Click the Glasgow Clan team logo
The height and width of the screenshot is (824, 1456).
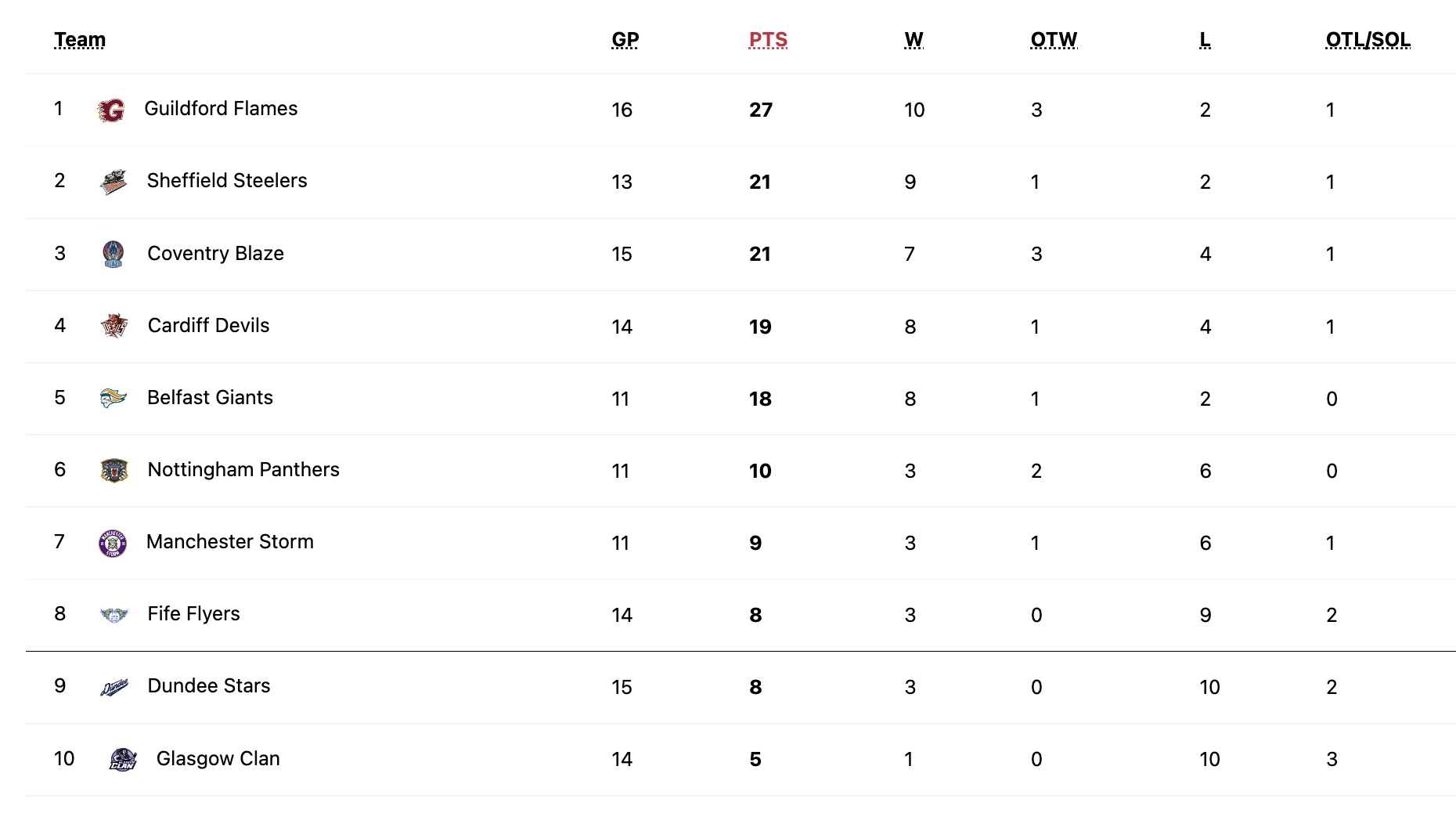click(x=123, y=759)
